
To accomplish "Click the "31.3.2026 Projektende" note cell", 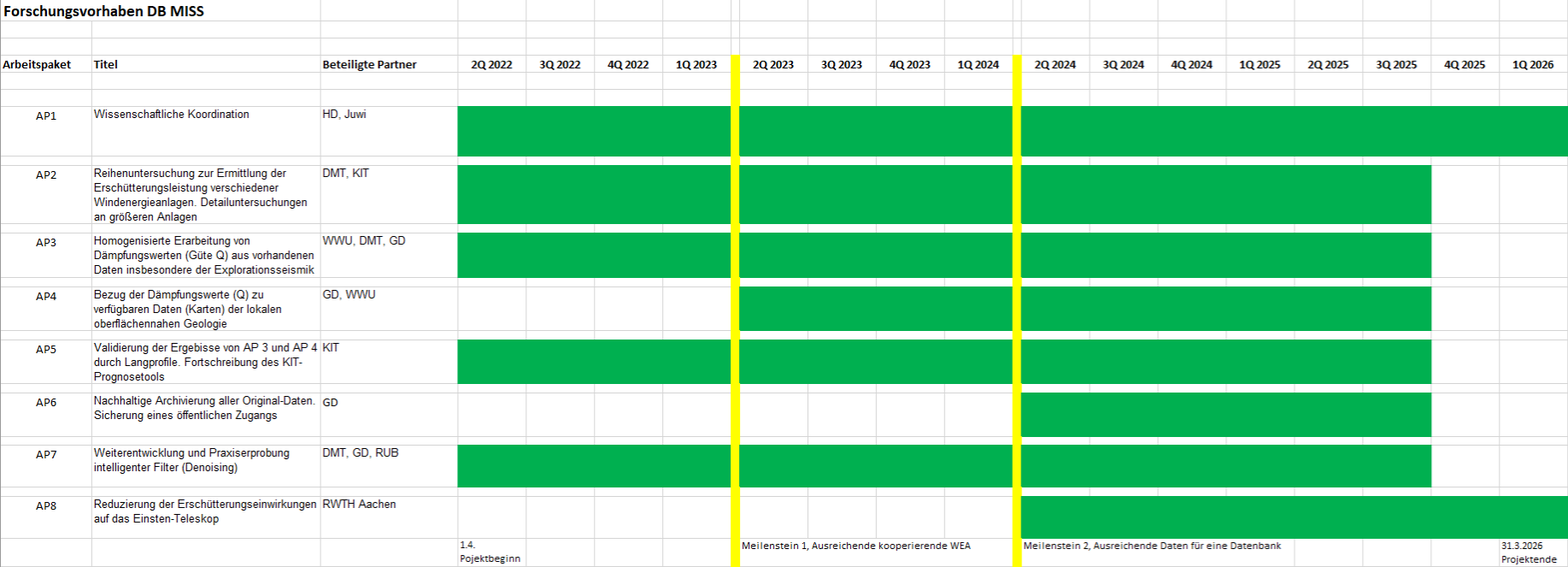I will (1529, 552).
